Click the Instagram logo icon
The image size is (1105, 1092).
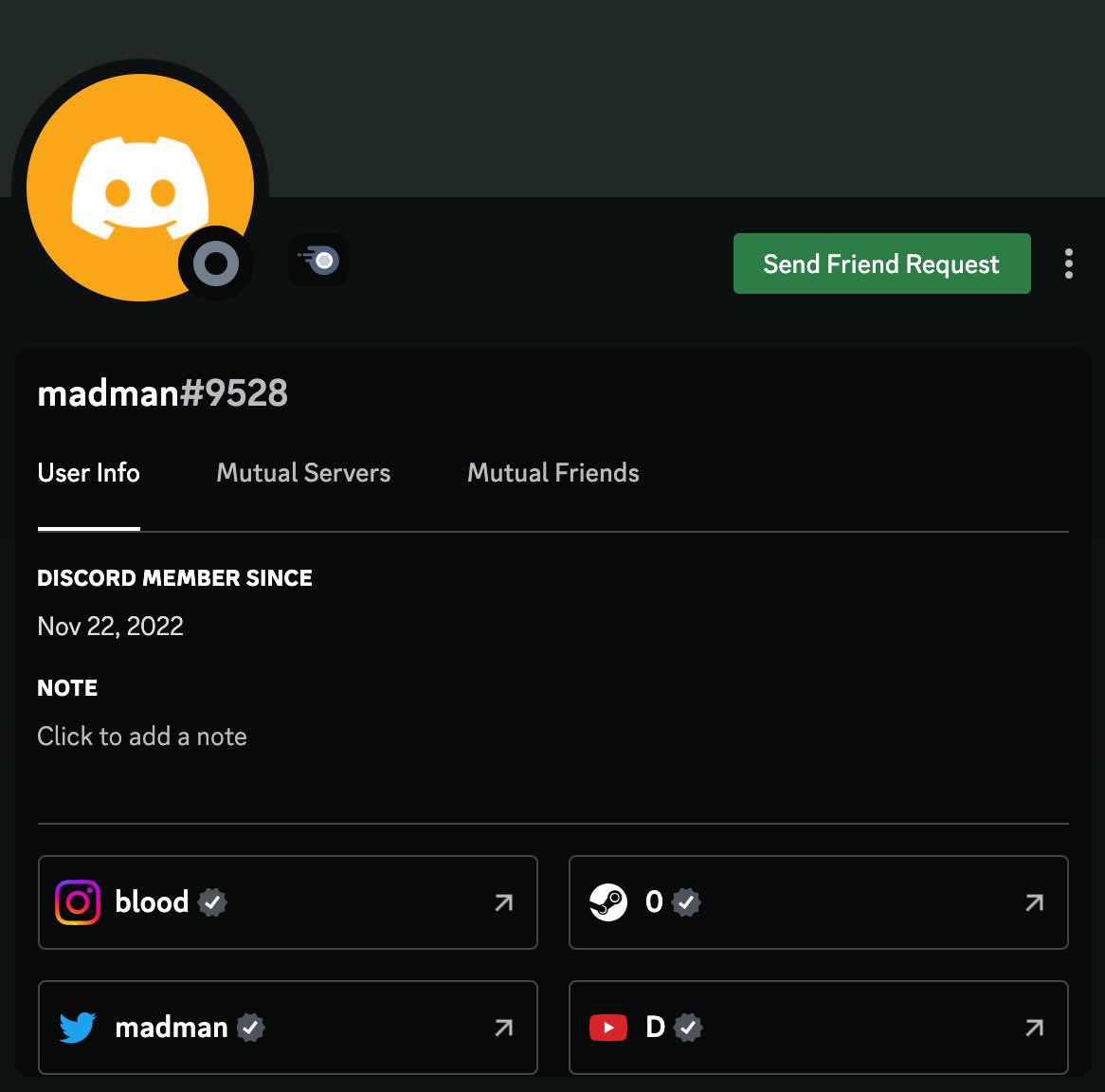click(78, 901)
